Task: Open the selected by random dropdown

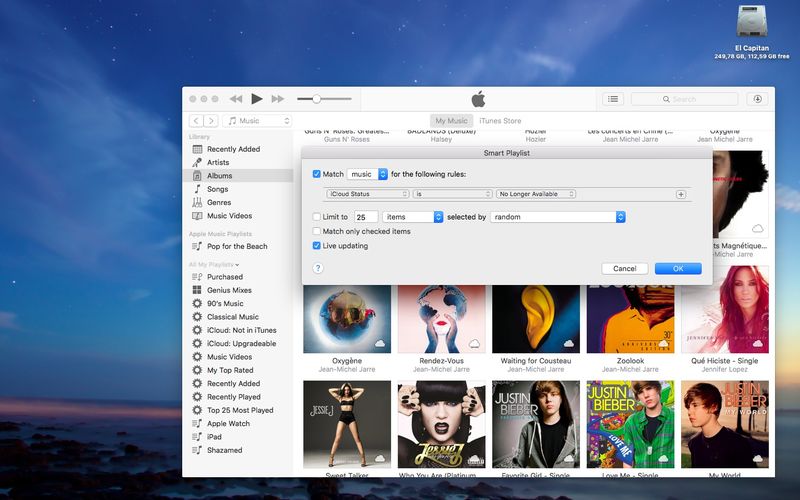Action: click(558, 217)
